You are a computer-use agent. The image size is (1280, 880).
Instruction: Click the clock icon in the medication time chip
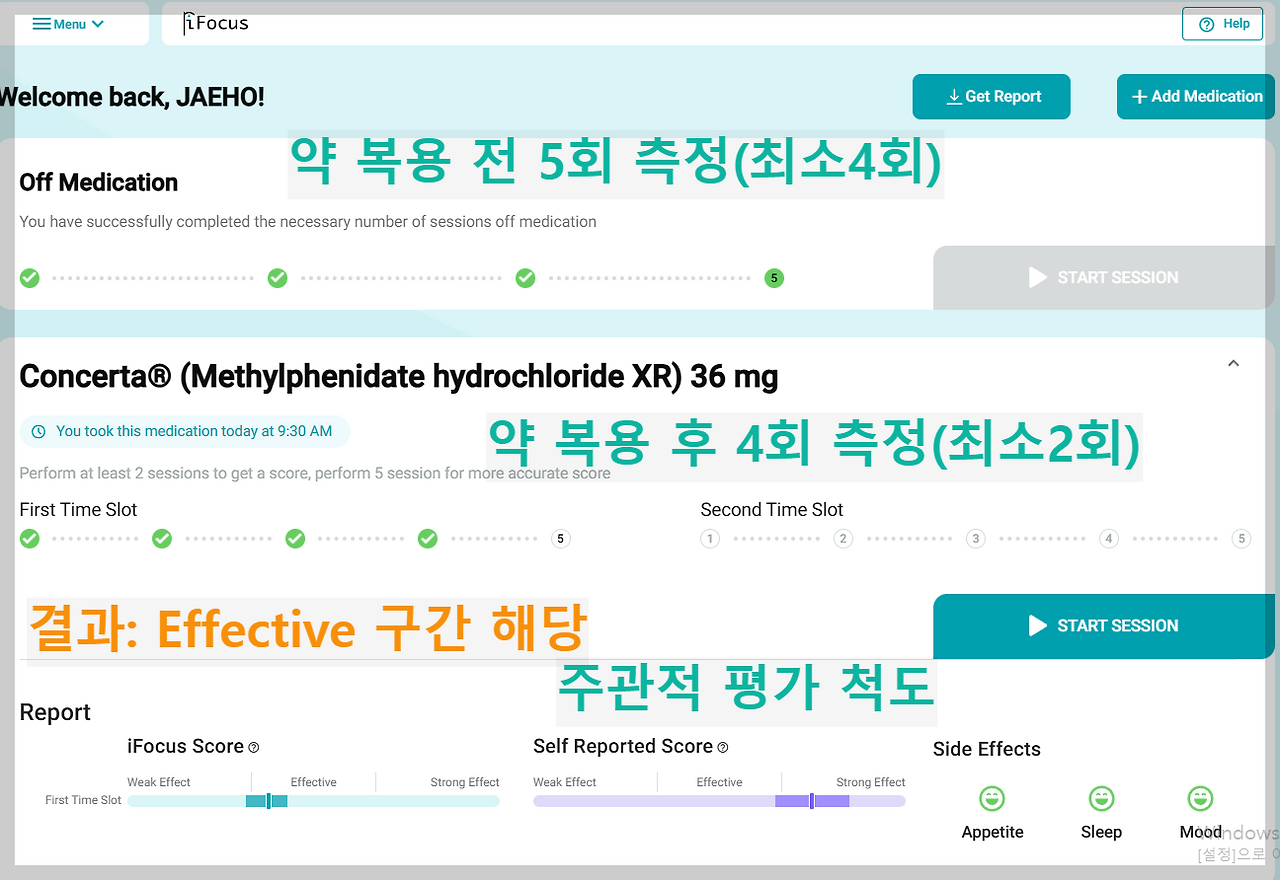39,432
